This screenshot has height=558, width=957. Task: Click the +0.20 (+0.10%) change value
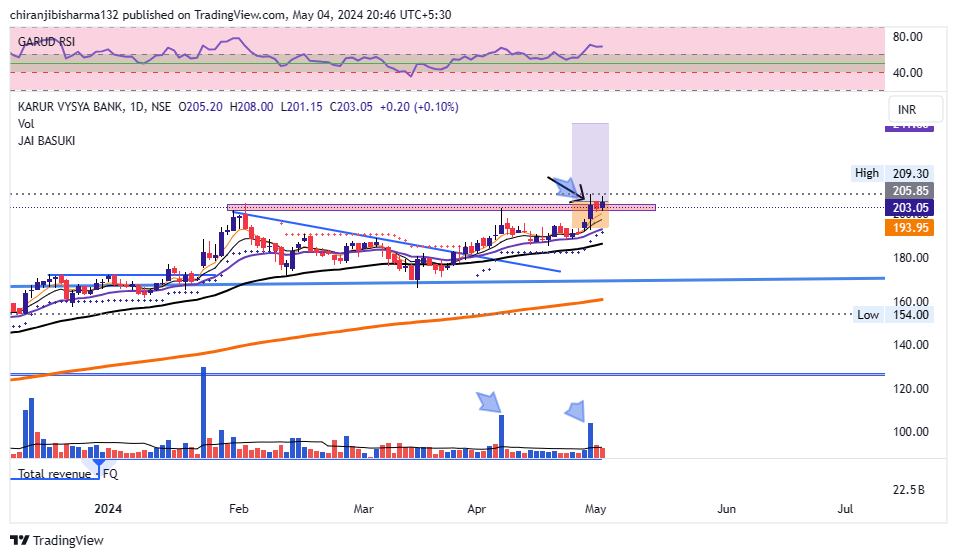pyautogui.click(x=419, y=107)
